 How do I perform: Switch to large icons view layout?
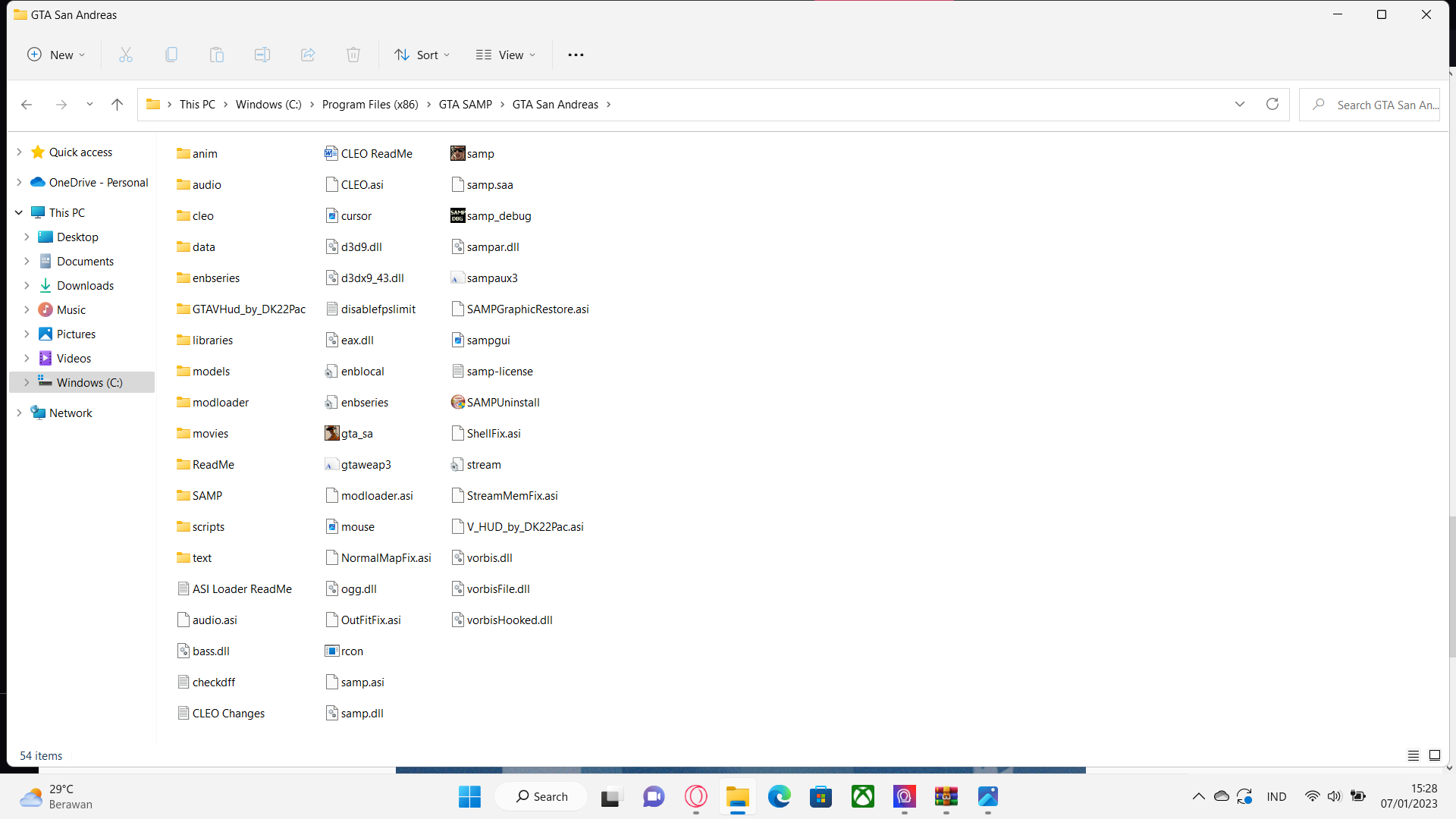(x=1435, y=755)
